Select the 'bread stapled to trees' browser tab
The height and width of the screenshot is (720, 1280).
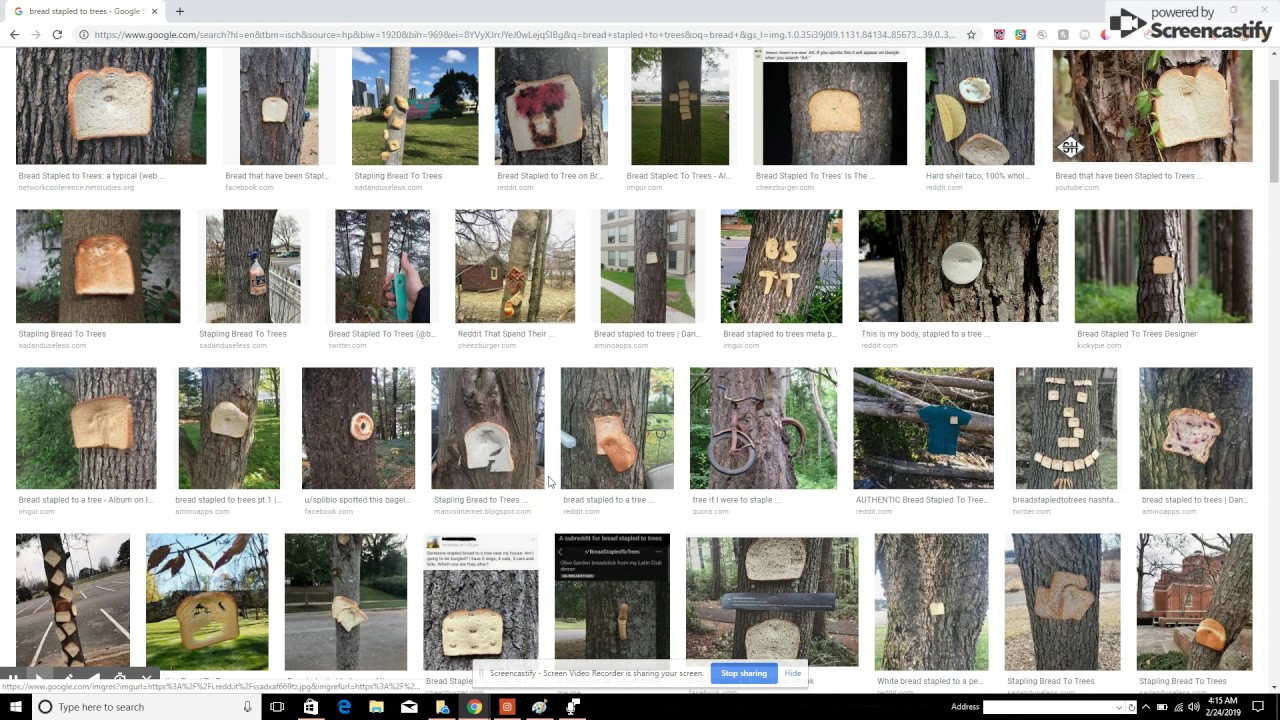(x=85, y=11)
